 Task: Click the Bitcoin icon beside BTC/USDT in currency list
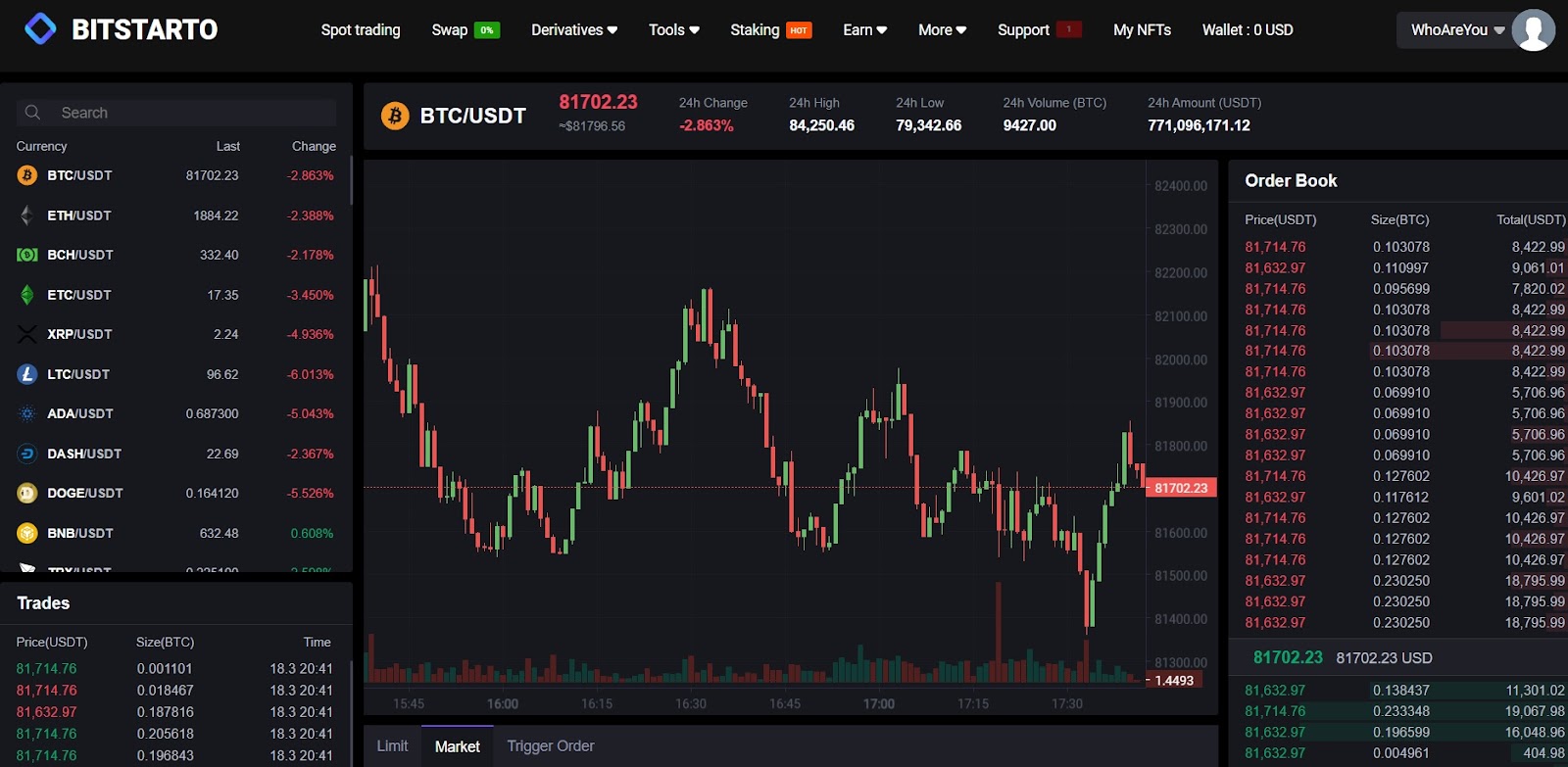pyautogui.click(x=27, y=175)
